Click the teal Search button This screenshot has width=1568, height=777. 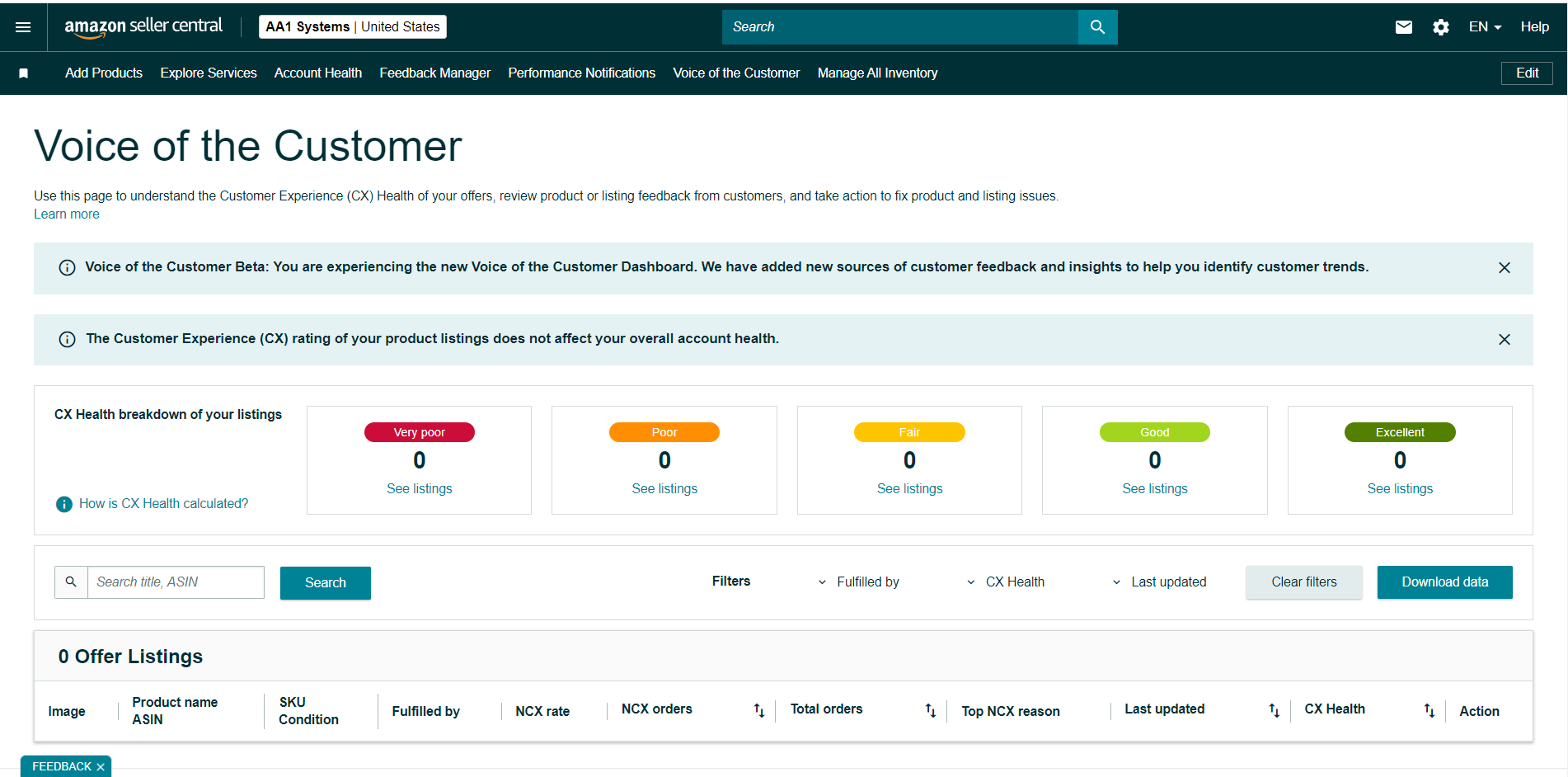click(x=326, y=583)
